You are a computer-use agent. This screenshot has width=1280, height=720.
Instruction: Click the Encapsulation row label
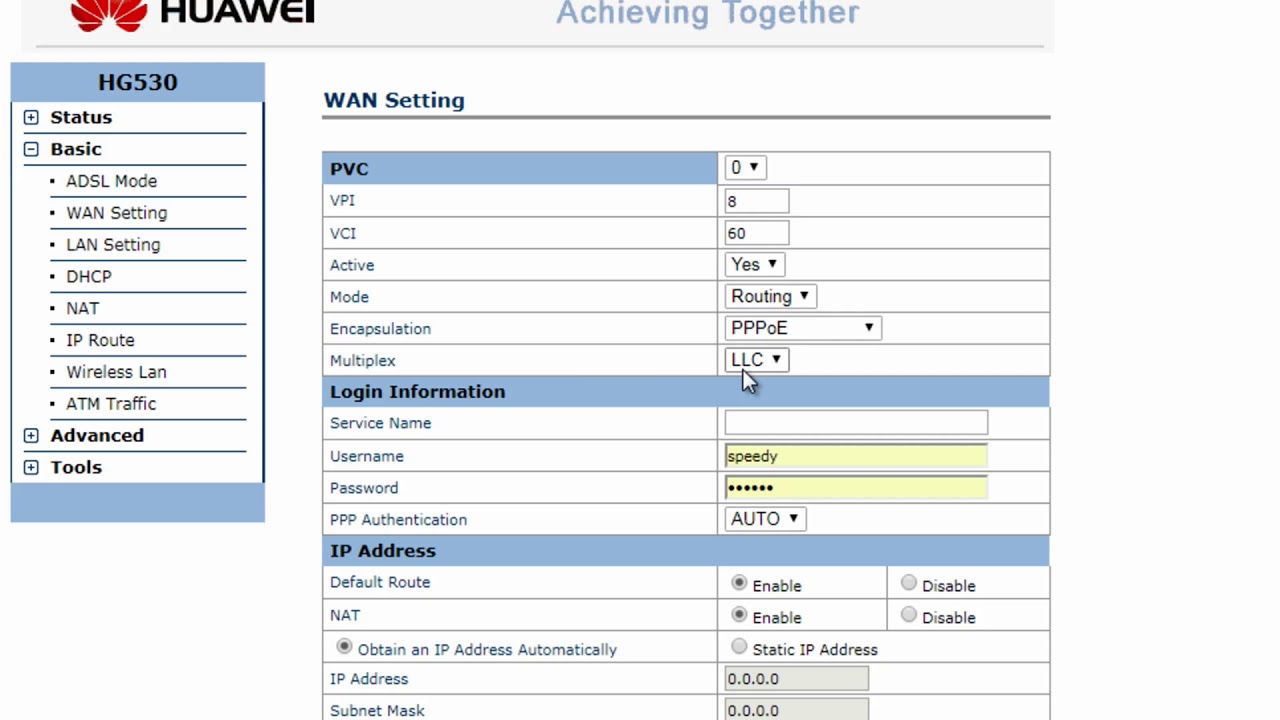(380, 329)
